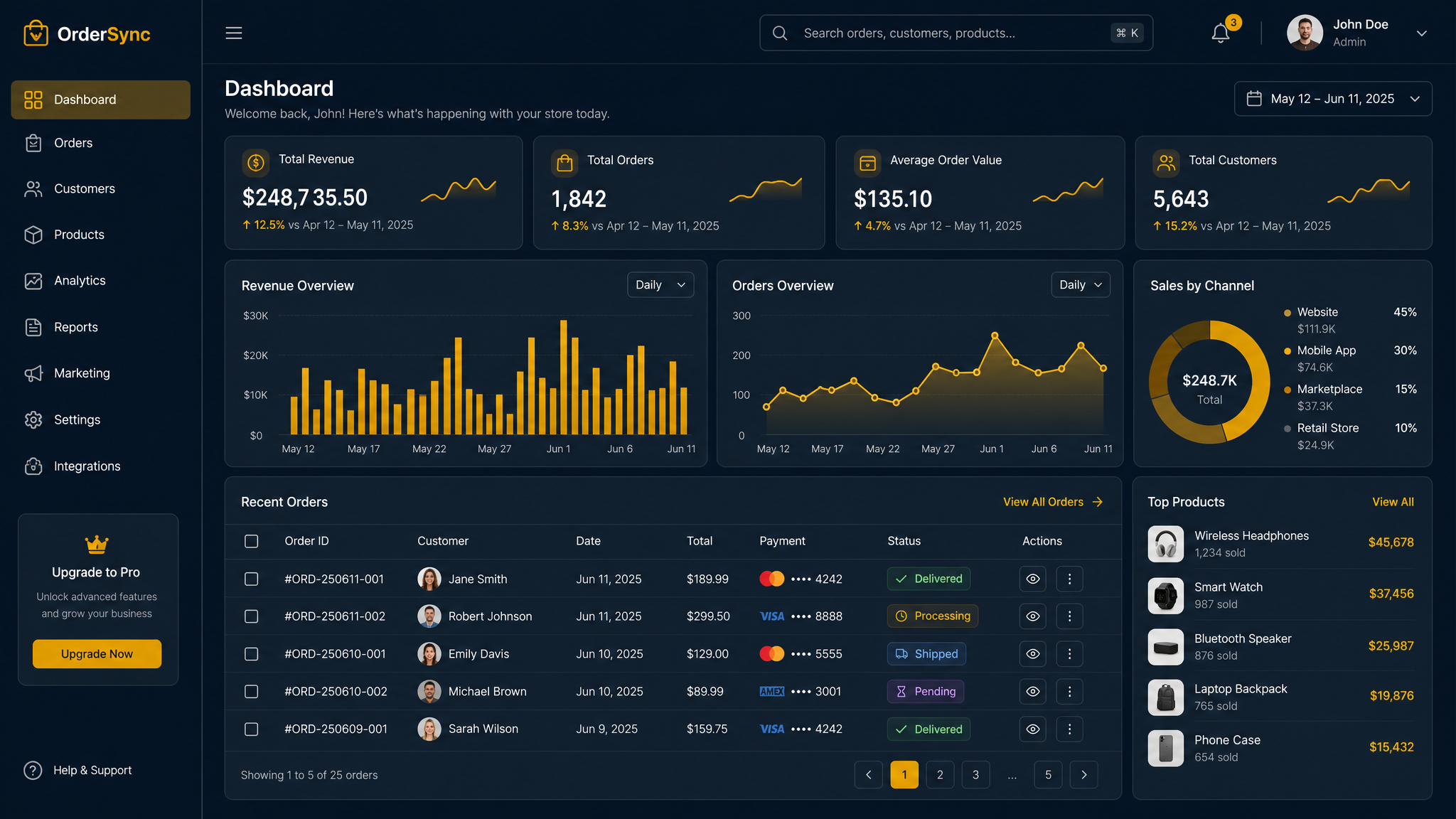The width and height of the screenshot is (1456, 819).
Task: Click the Upgrade Now button
Action: tap(97, 654)
